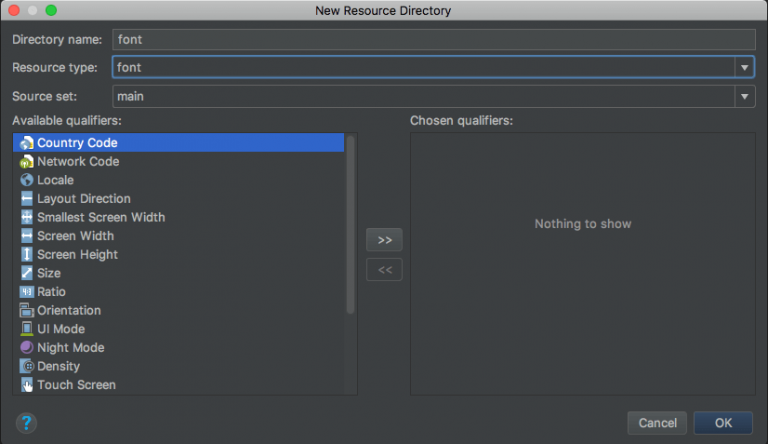This screenshot has height=444, width=768.
Task: Click the Smallest Screen Width icon
Action: tap(26, 217)
